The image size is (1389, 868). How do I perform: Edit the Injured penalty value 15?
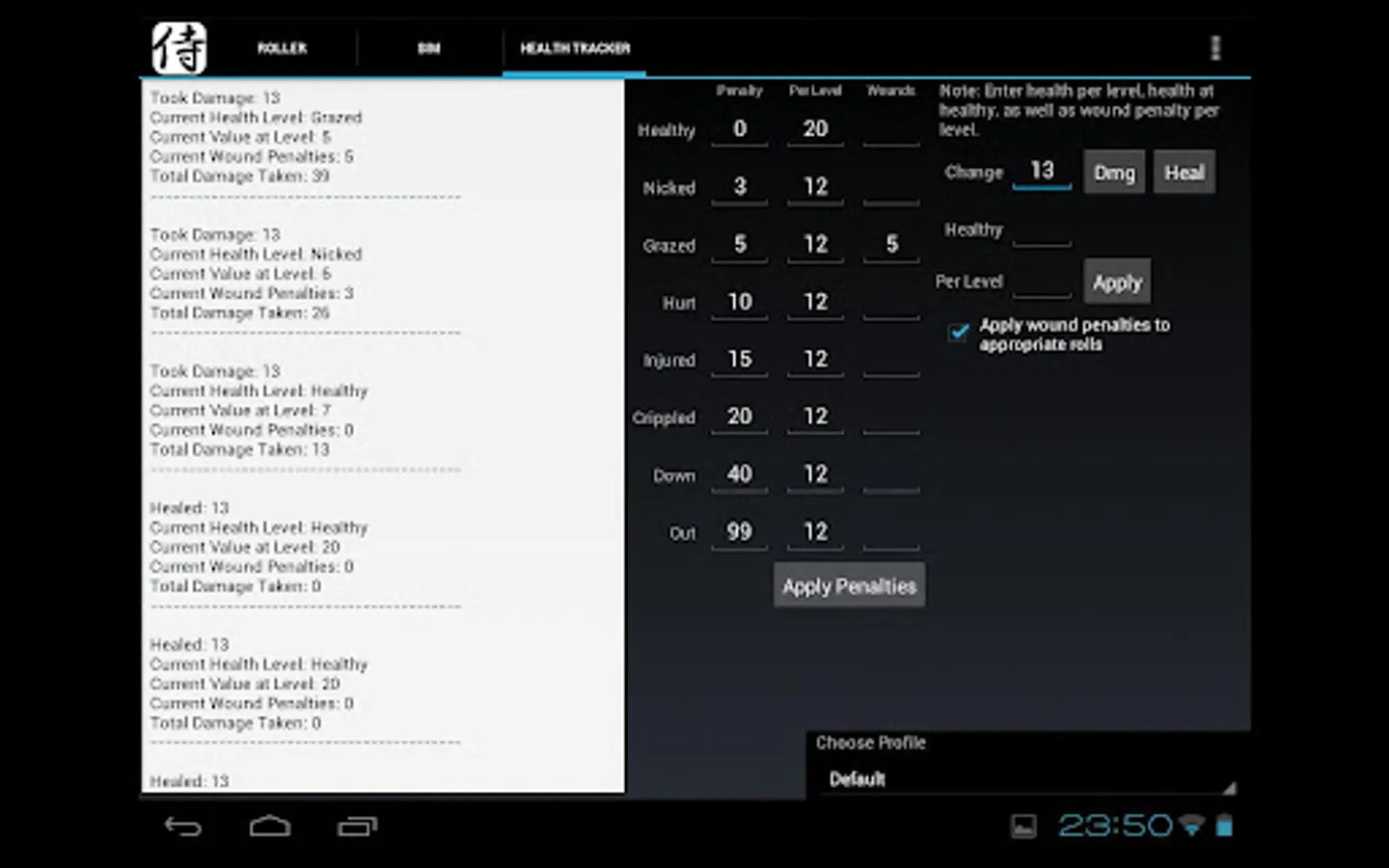[x=740, y=360]
